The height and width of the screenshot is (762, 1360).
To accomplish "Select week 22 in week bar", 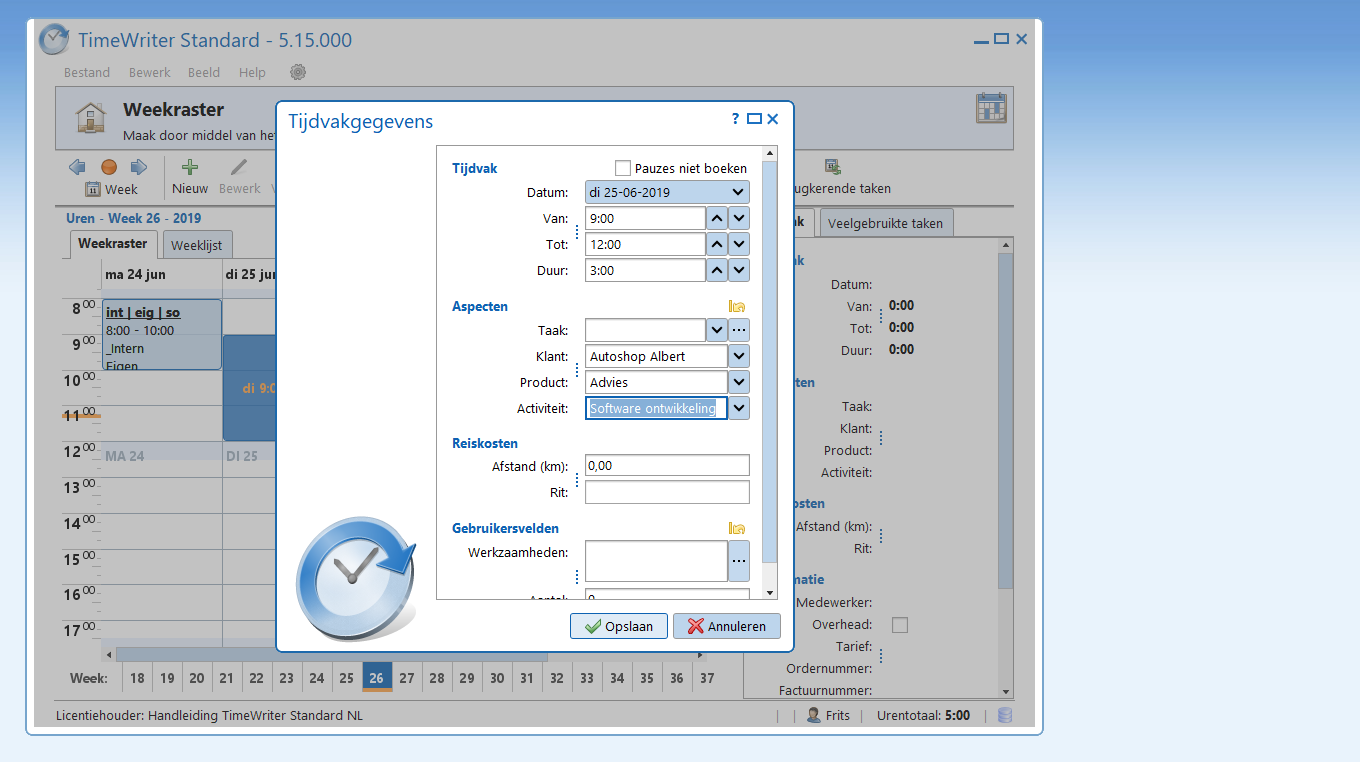I will pyautogui.click(x=257, y=678).
